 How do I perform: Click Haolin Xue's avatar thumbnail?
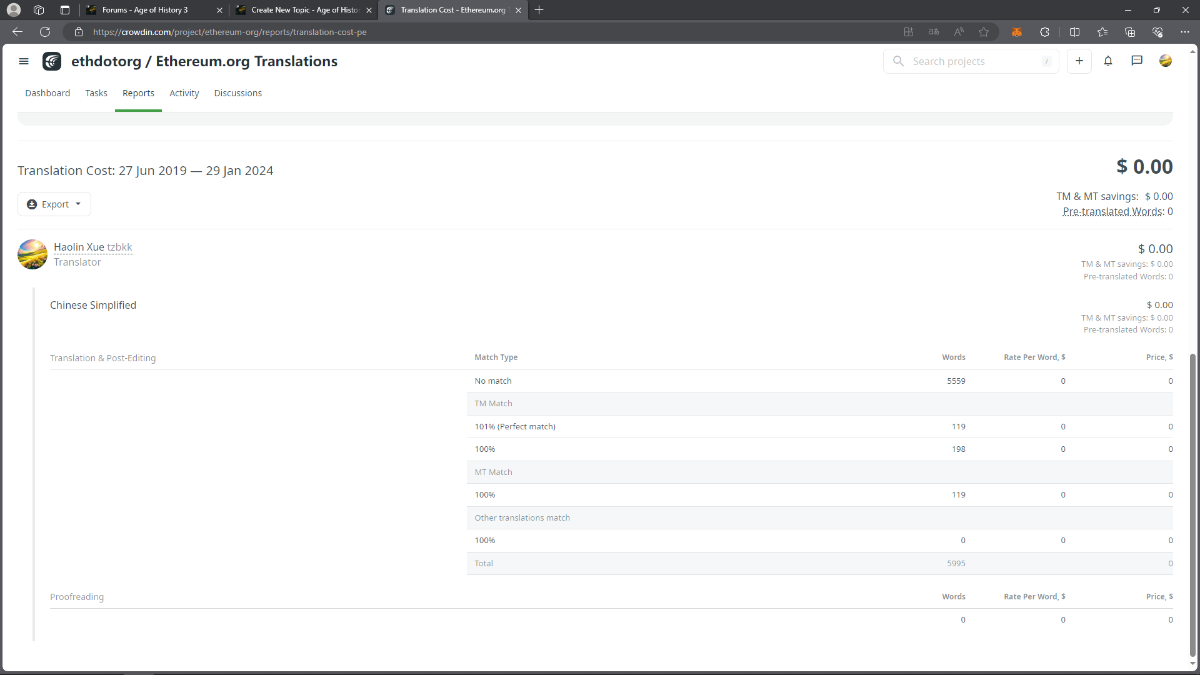[33, 254]
